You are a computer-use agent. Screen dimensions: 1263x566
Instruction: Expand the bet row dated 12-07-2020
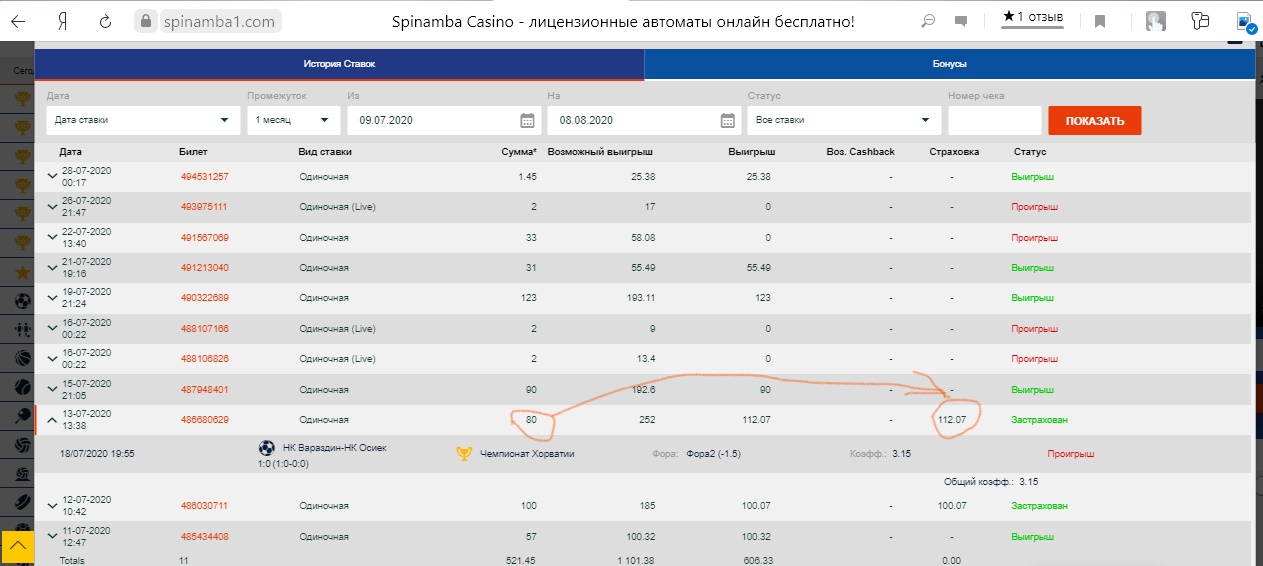tap(52, 506)
